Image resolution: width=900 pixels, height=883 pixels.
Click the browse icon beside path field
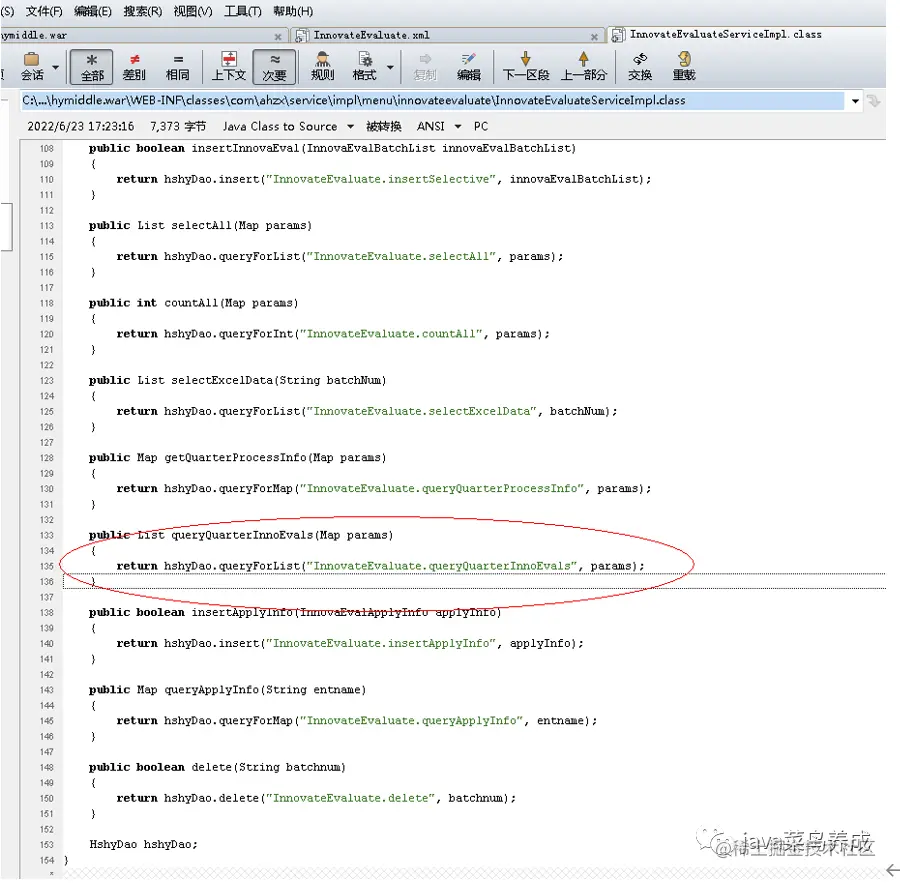click(874, 101)
